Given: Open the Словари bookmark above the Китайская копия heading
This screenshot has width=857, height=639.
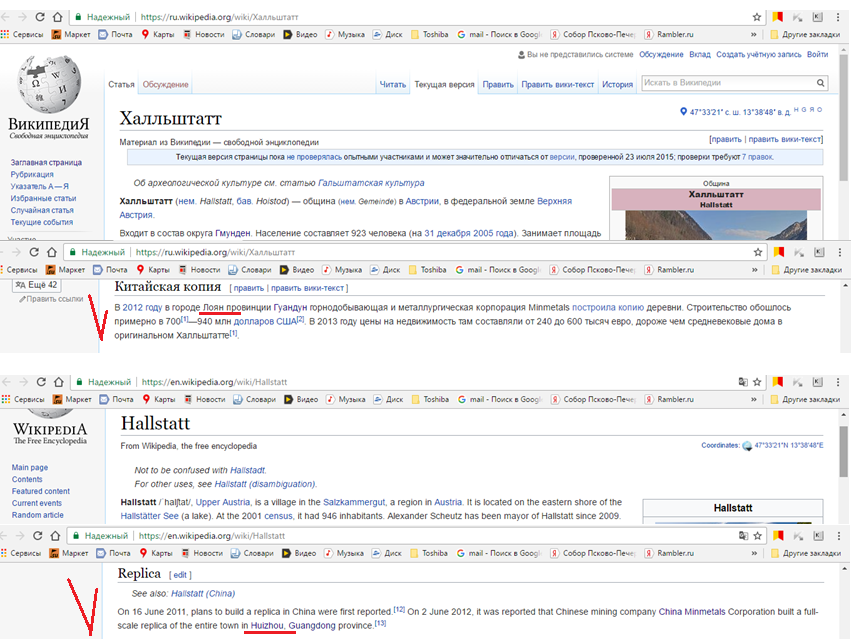Looking at the screenshot, I should [x=250, y=269].
